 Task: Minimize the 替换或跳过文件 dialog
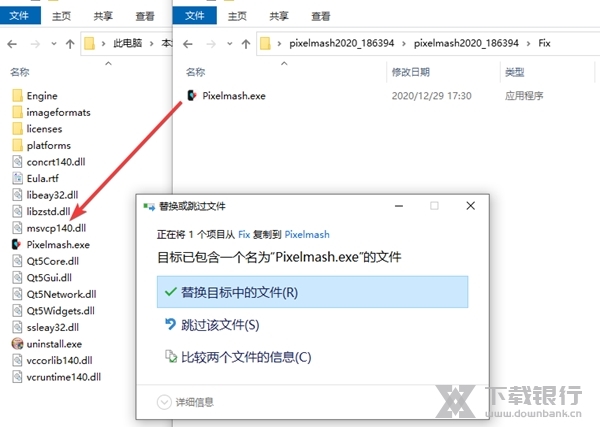click(399, 206)
